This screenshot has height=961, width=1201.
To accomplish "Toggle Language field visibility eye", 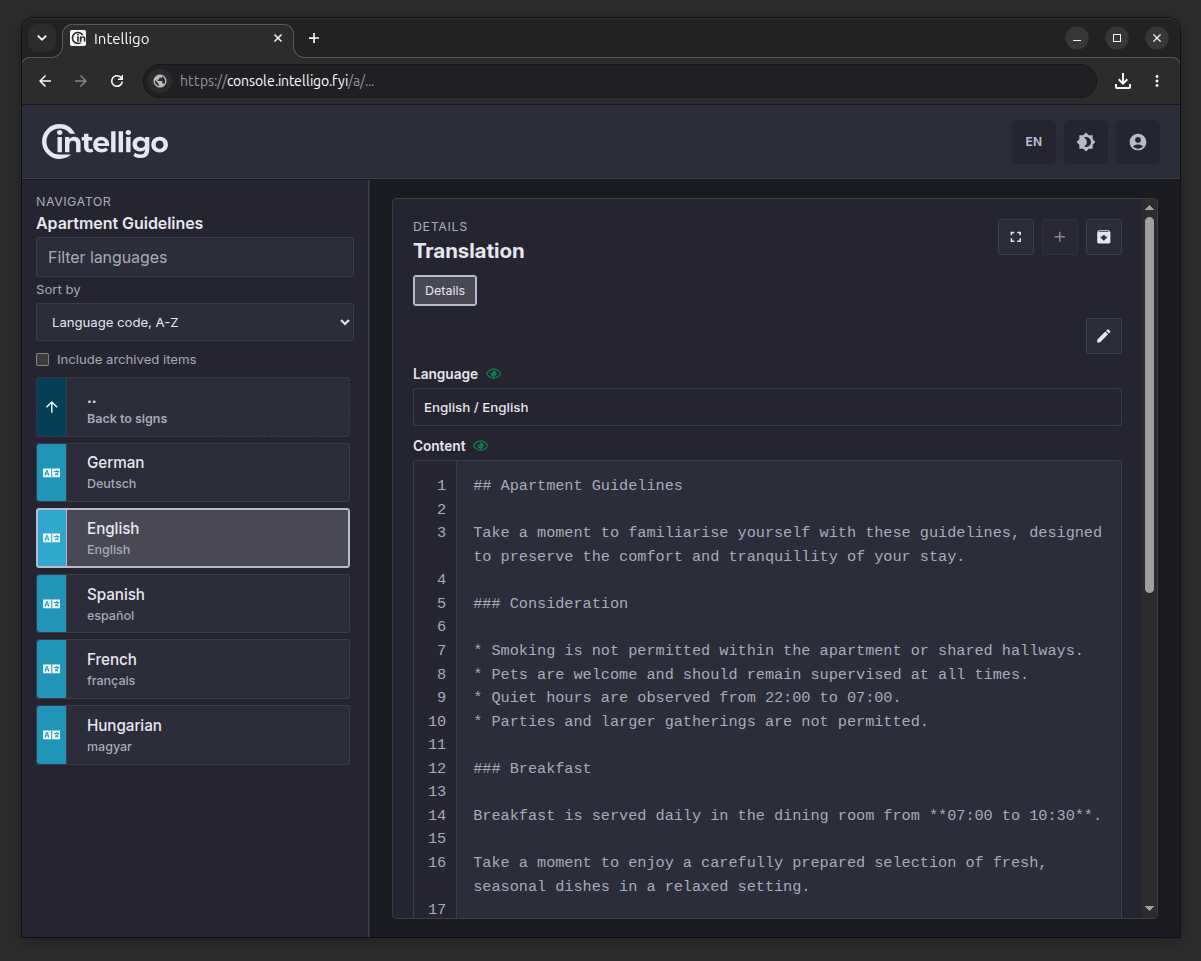I will (x=494, y=374).
